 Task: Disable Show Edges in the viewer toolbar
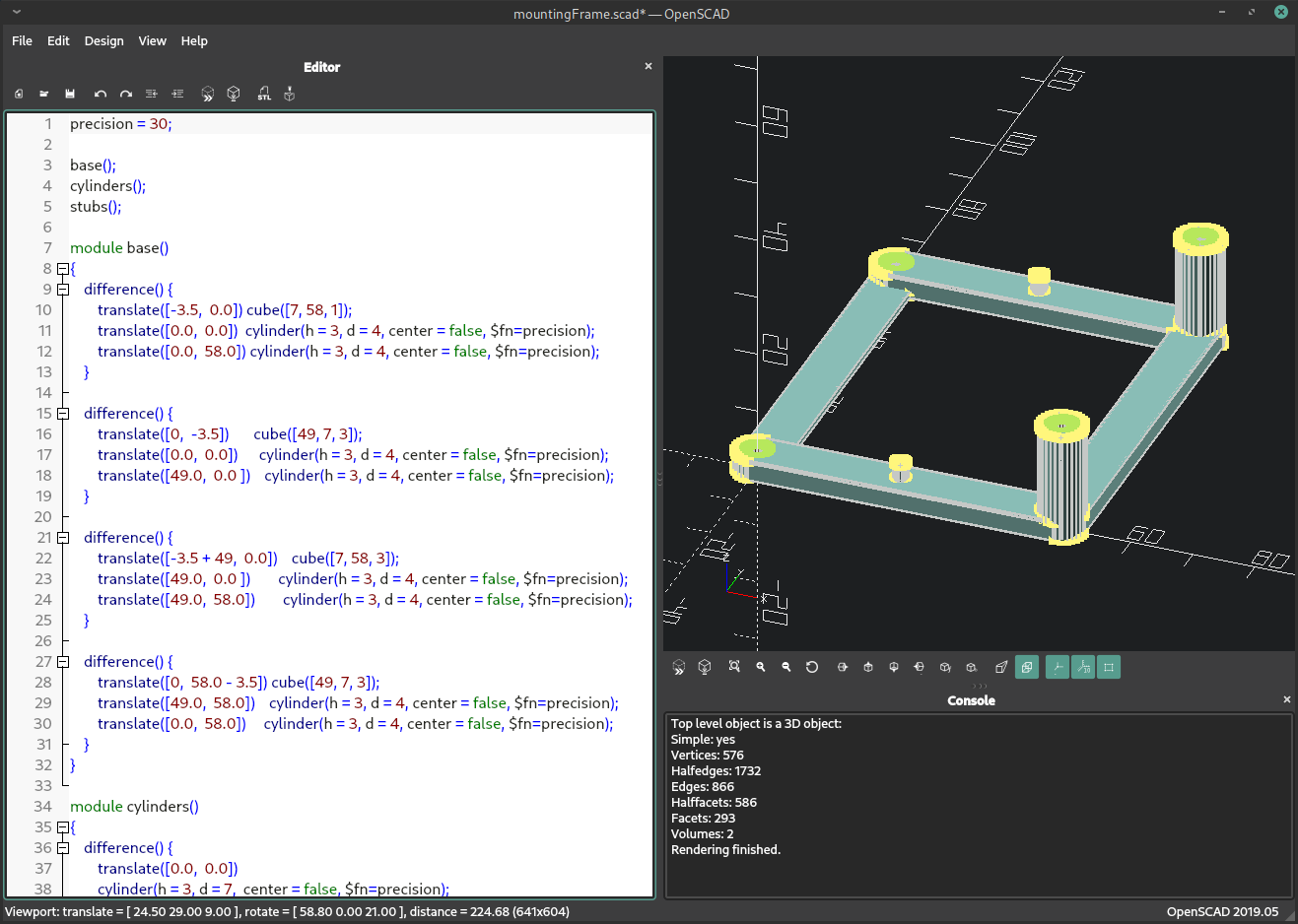1109,667
